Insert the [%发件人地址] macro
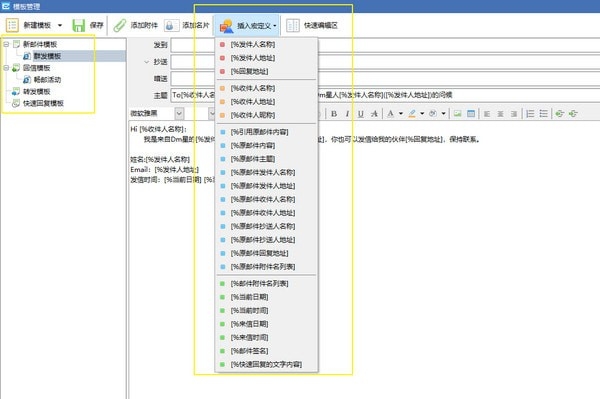This screenshot has width=600, height=399. 267,58
